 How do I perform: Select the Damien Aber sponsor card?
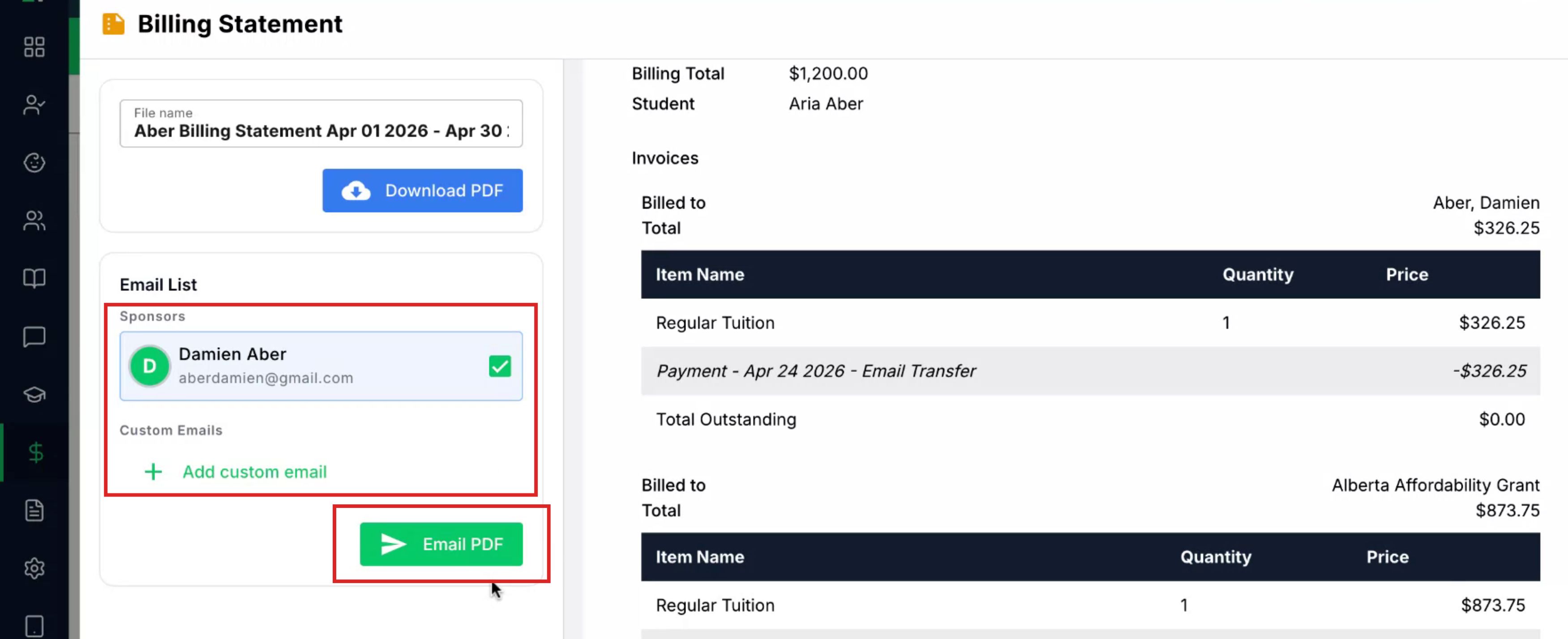coord(321,366)
